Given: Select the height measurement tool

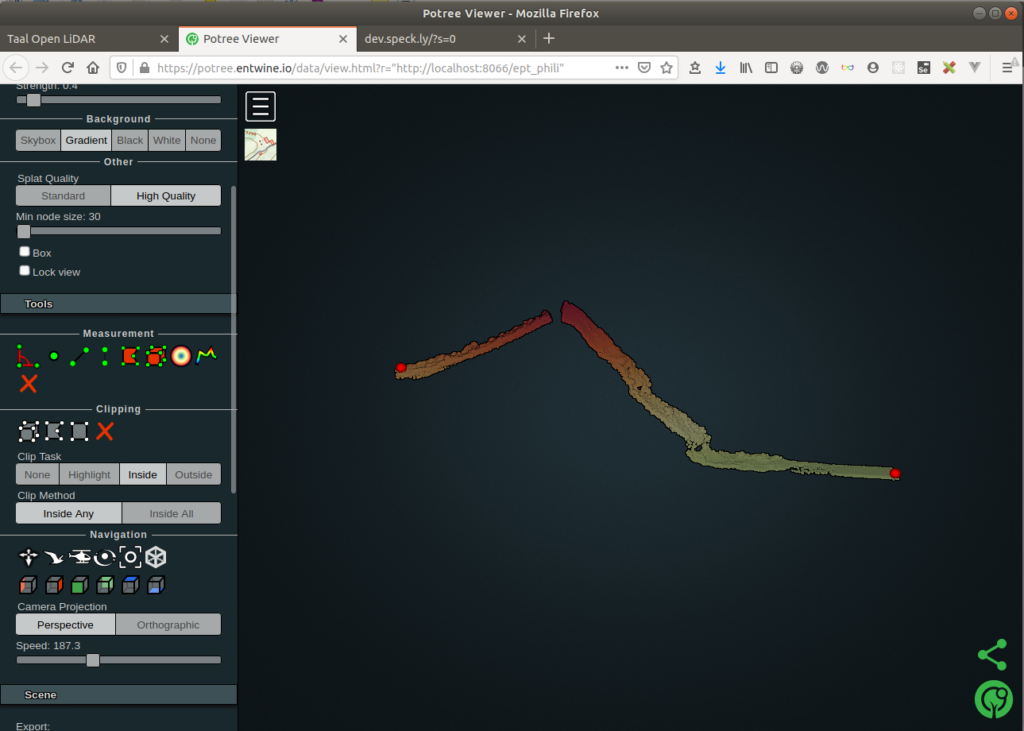Looking at the screenshot, I should [x=104, y=356].
